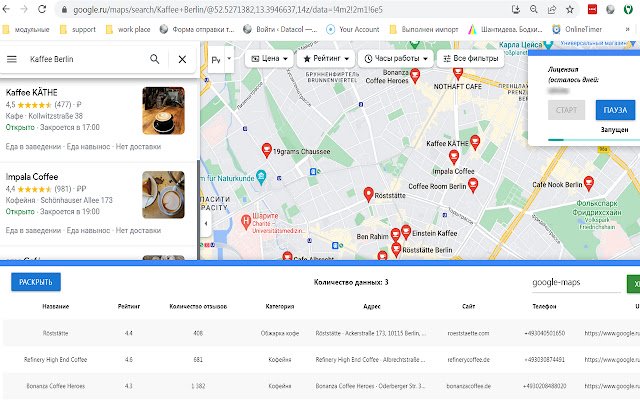640x400 pixels.
Task: Click the bonanzacoffee.de site cell
Action: click(468, 386)
